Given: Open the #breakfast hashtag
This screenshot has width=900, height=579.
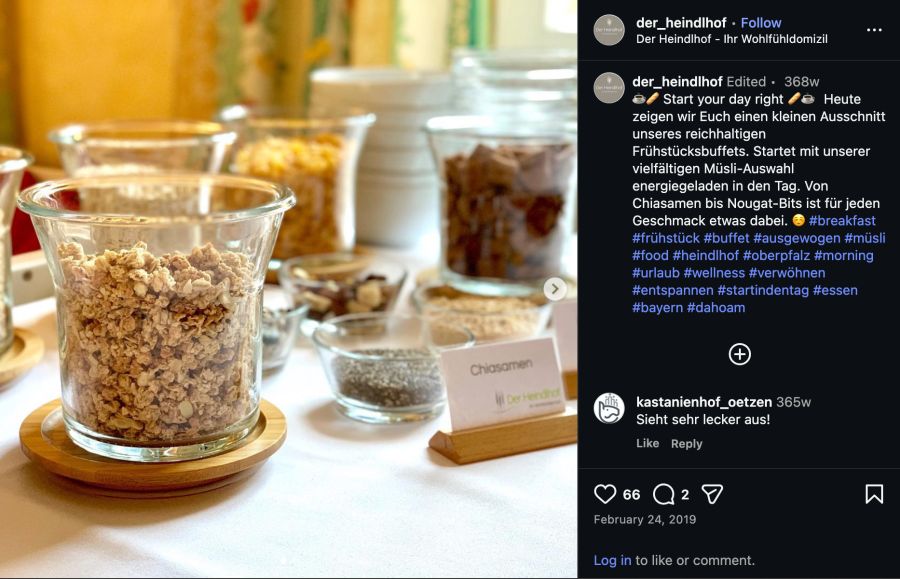Looking at the screenshot, I should click(x=842, y=221).
